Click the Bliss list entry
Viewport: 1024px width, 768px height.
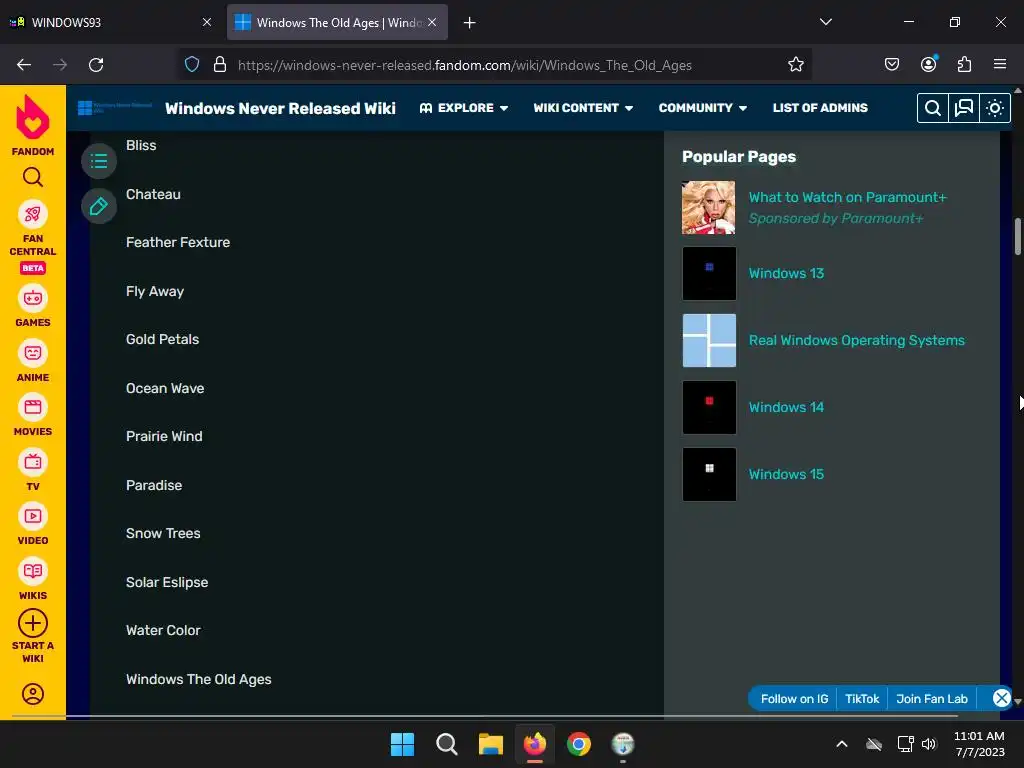pos(141,146)
